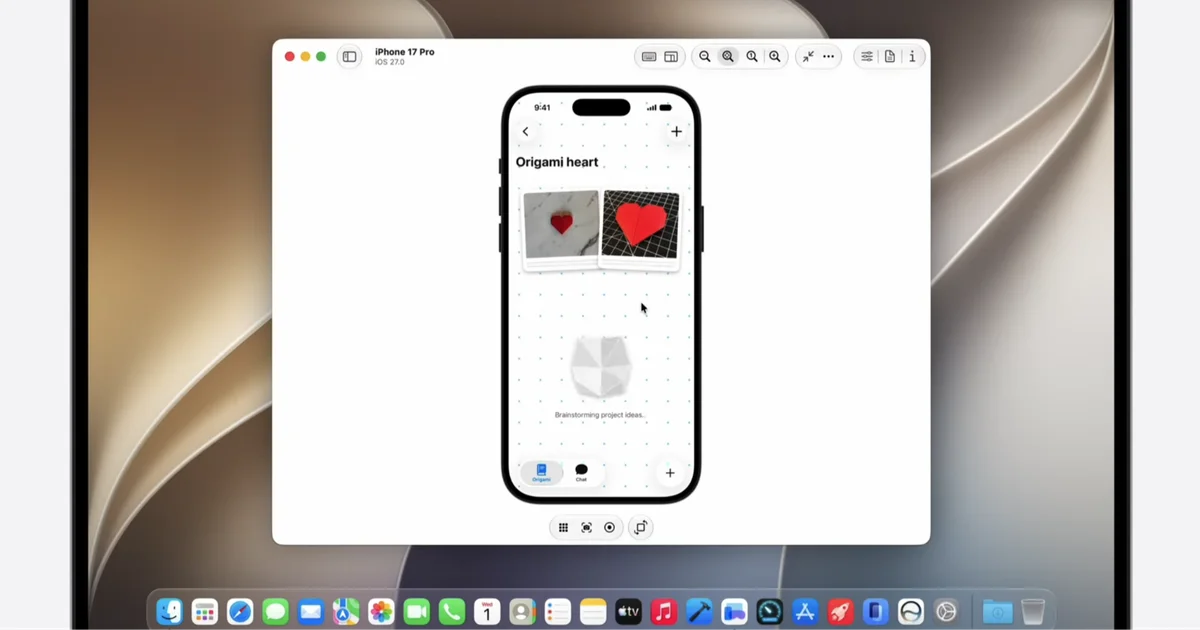Switch to the Origami tab

pyautogui.click(x=541, y=473)
